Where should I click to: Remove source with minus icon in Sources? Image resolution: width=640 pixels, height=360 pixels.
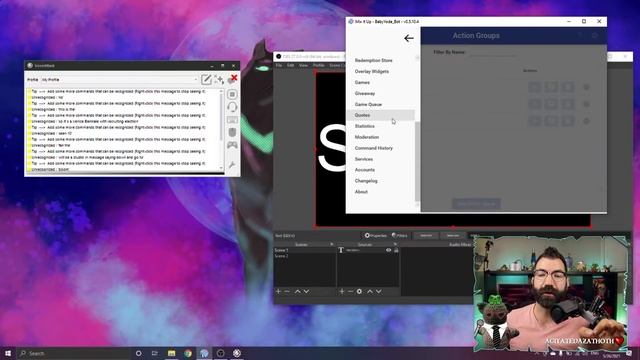click(x=350, y=291)
